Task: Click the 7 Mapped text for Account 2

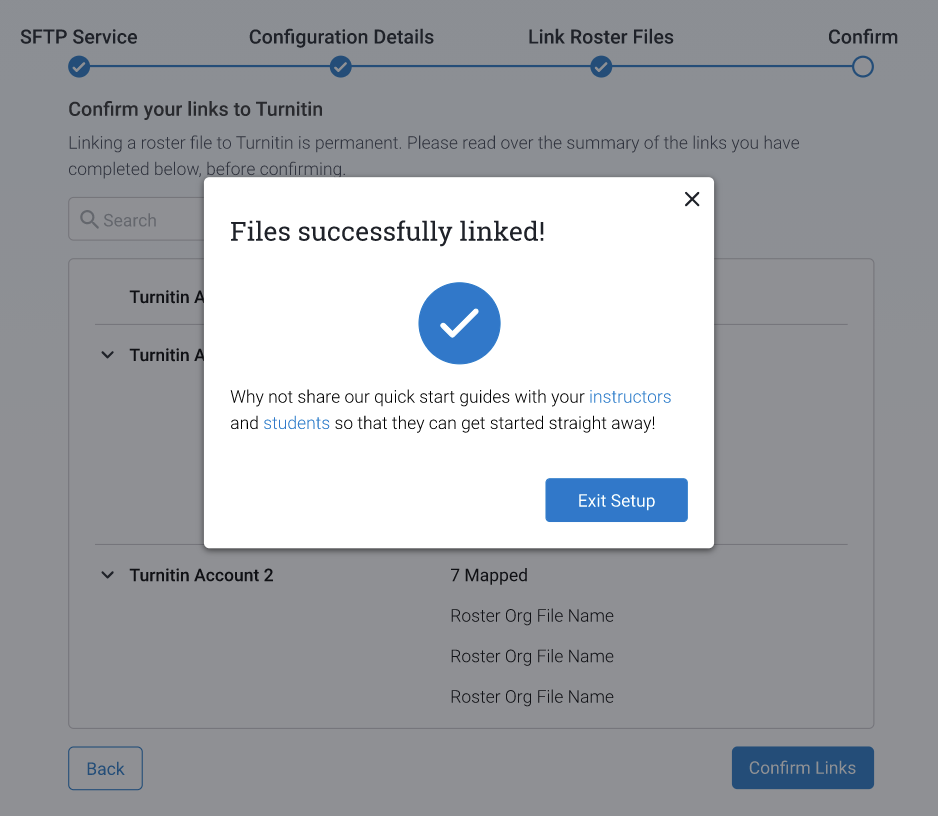Action: [x=489, y=575]
